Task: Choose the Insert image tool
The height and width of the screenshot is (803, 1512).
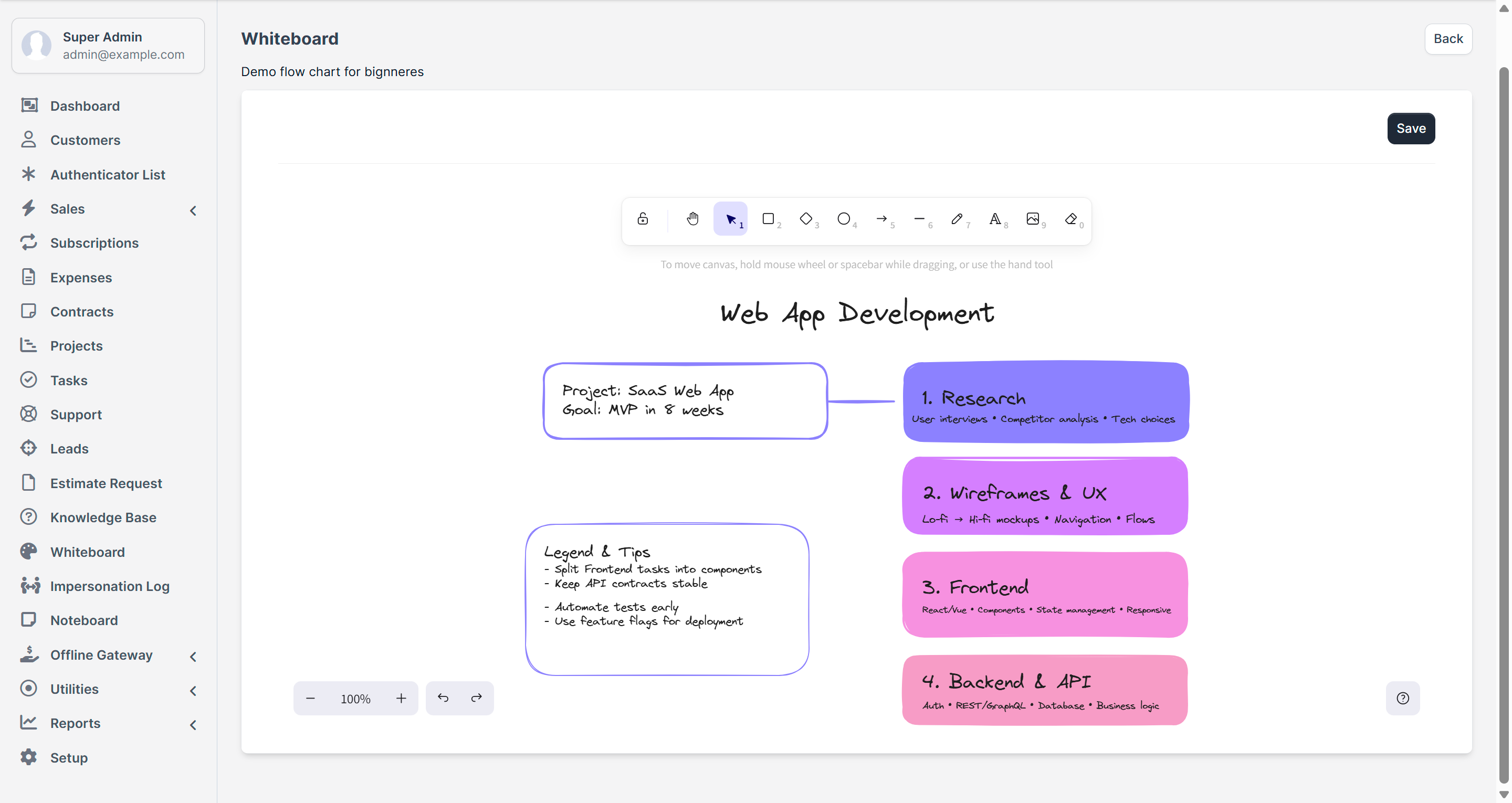Action: pyautogui.click(x=1033, y=219)
